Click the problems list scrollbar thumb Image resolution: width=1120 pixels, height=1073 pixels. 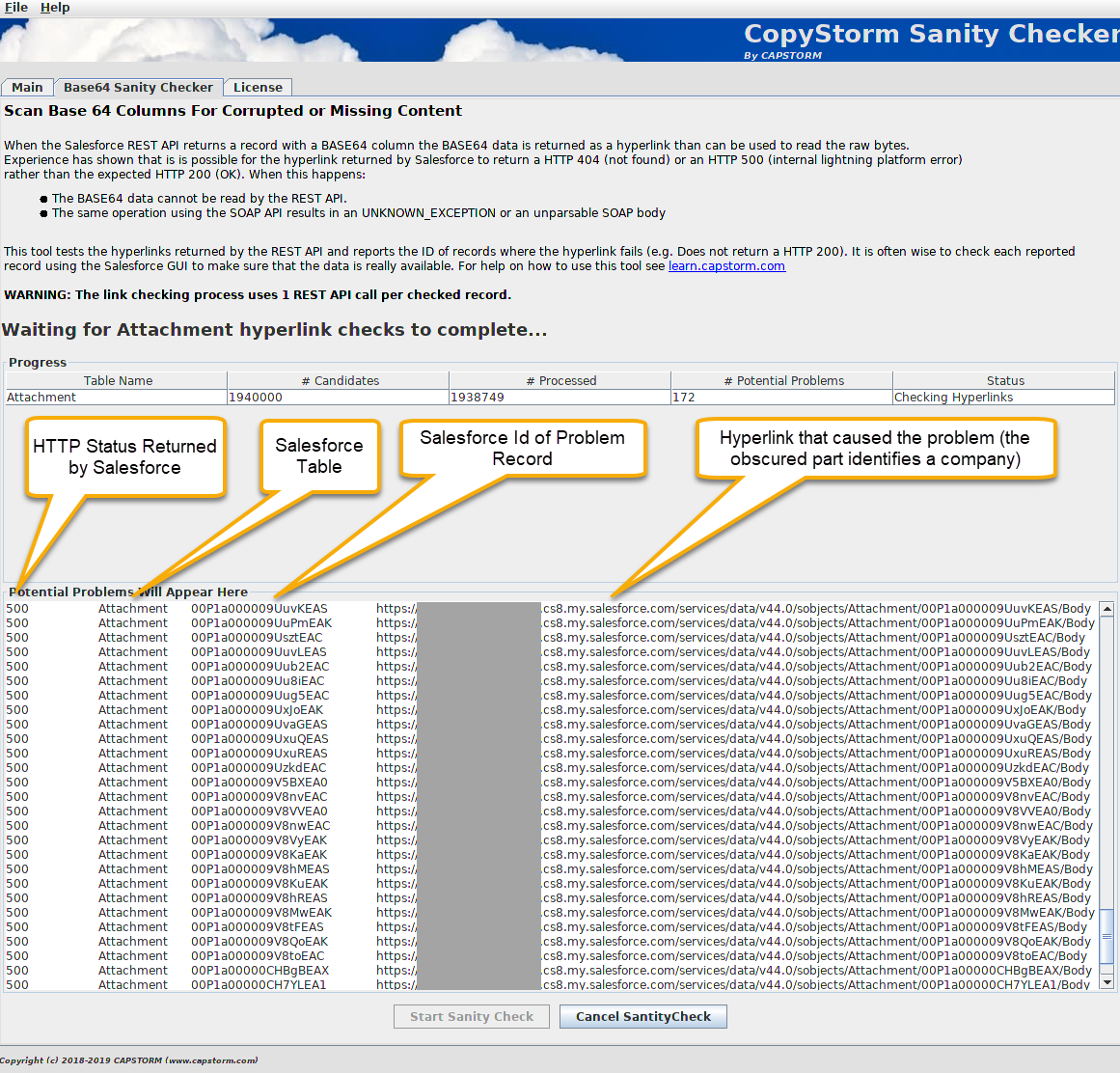click(1107, 937)
